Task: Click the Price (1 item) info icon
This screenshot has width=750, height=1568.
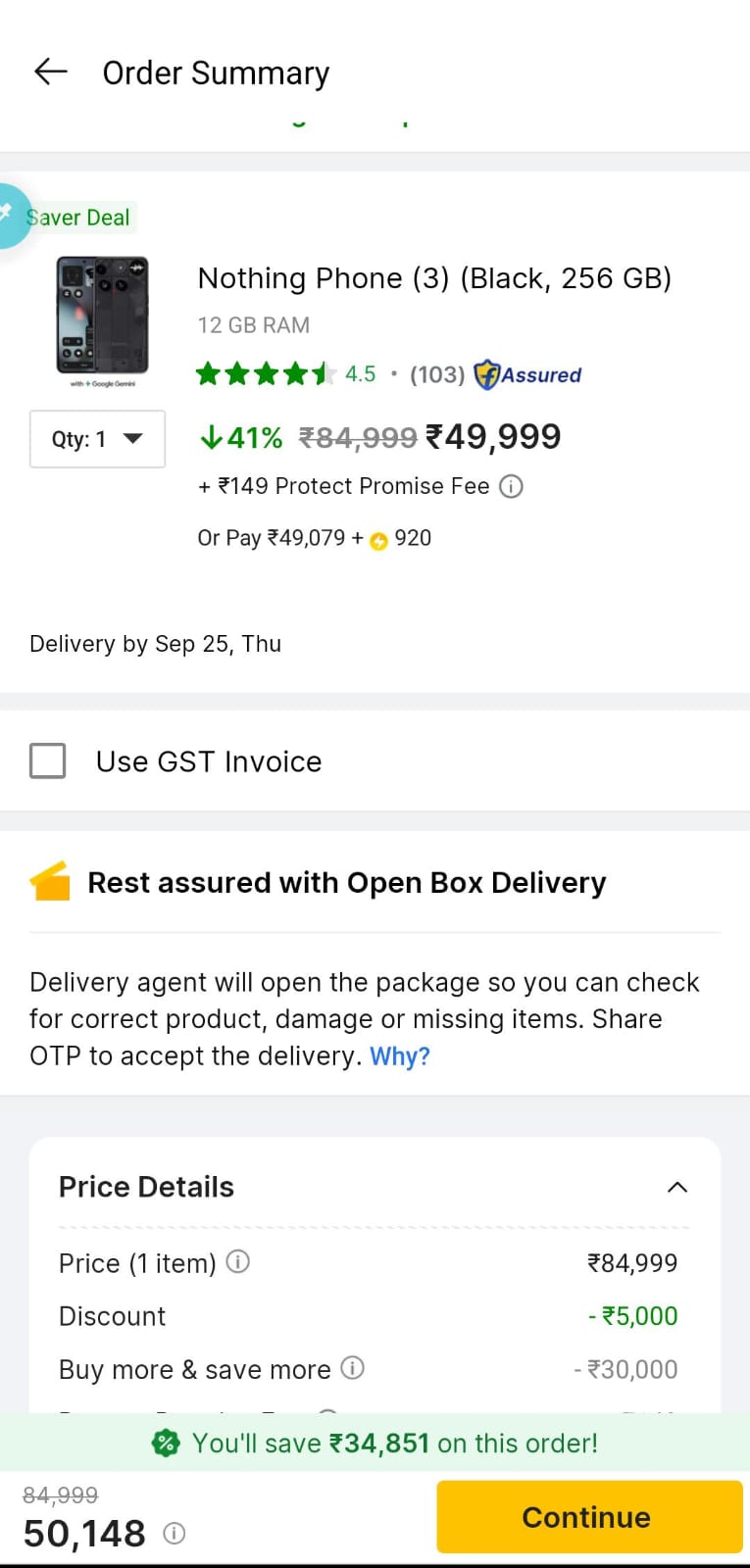Action: [x=238, y=1261]
